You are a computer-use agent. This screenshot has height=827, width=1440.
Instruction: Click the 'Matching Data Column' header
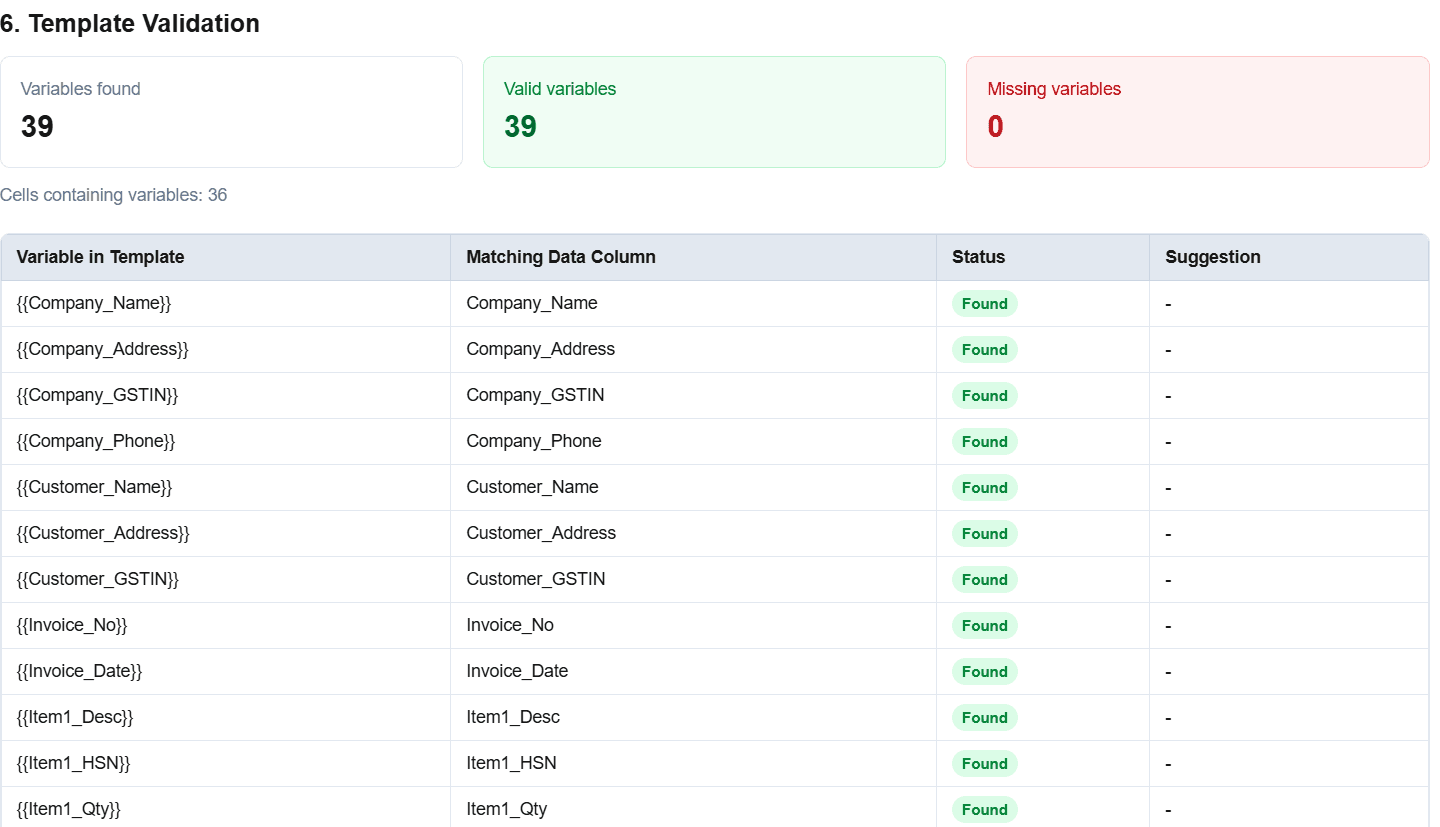point(693,257)
